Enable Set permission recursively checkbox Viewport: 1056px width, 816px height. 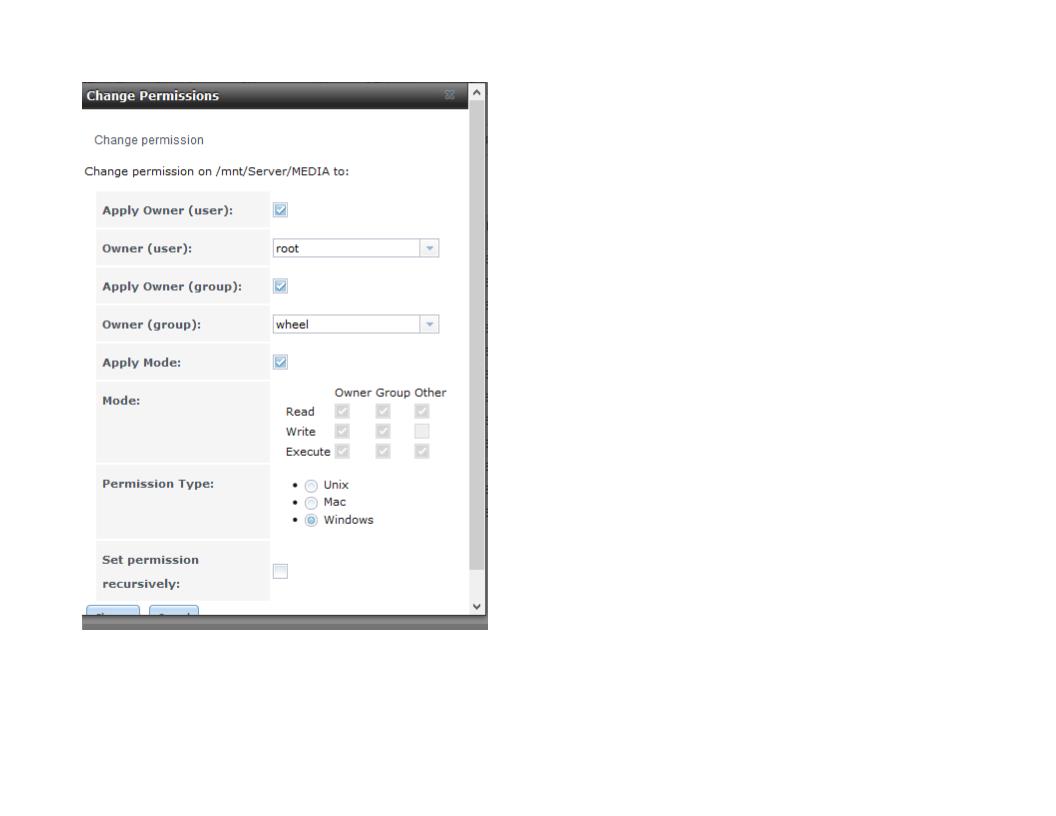coord(280,572)
